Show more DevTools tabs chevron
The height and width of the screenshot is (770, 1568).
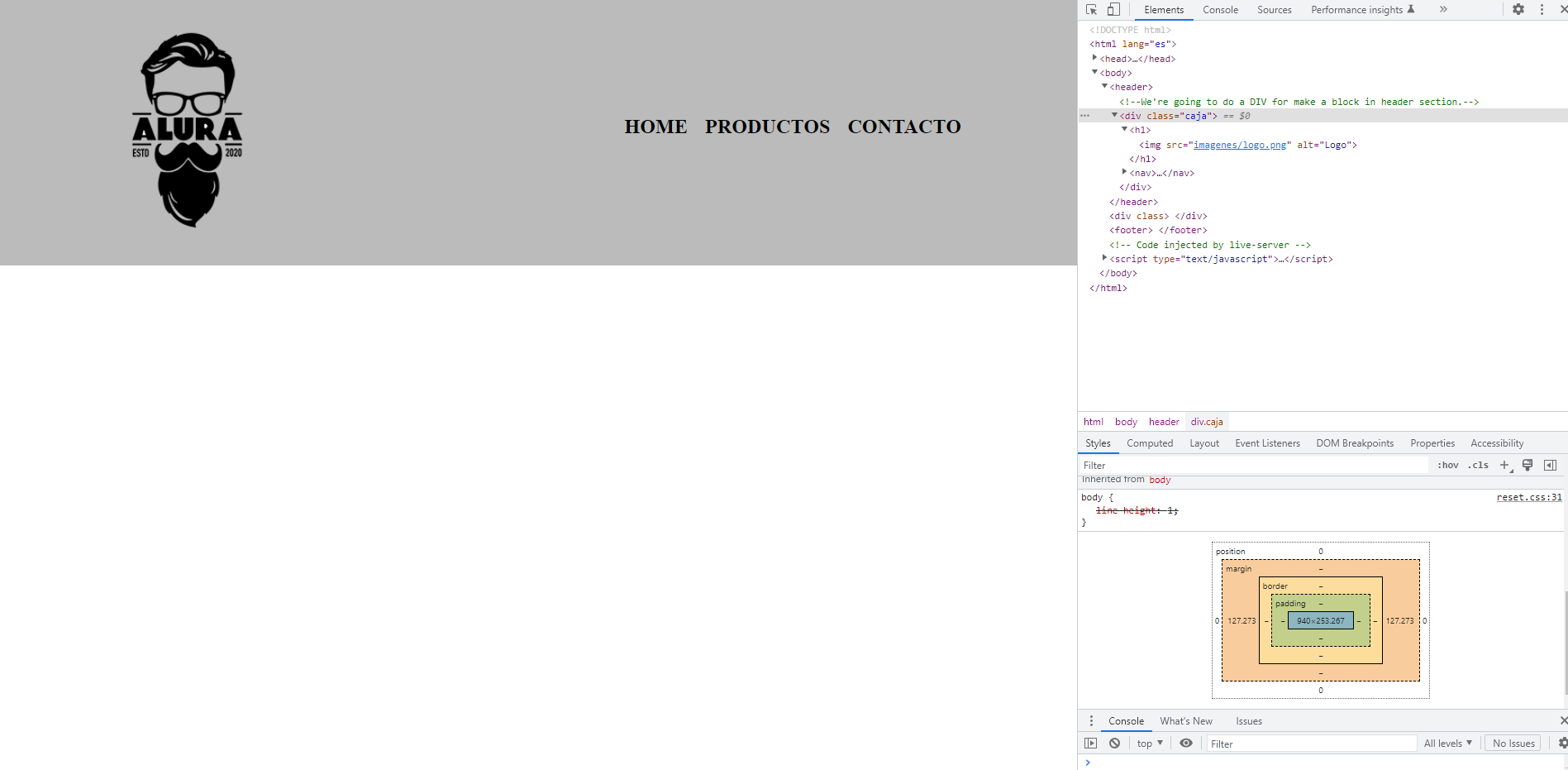coord(1443,9)
